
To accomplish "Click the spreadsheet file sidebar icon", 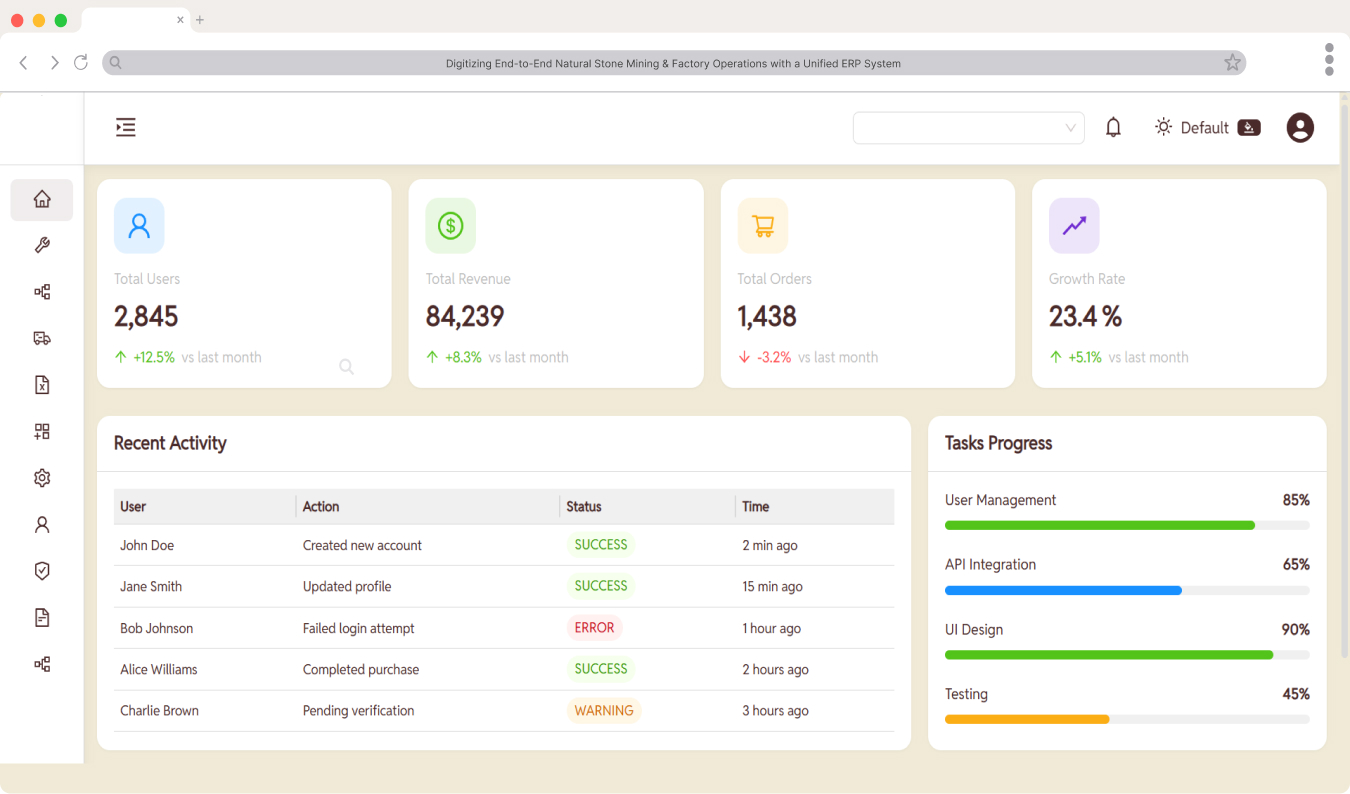I will [x=42, y=385].
